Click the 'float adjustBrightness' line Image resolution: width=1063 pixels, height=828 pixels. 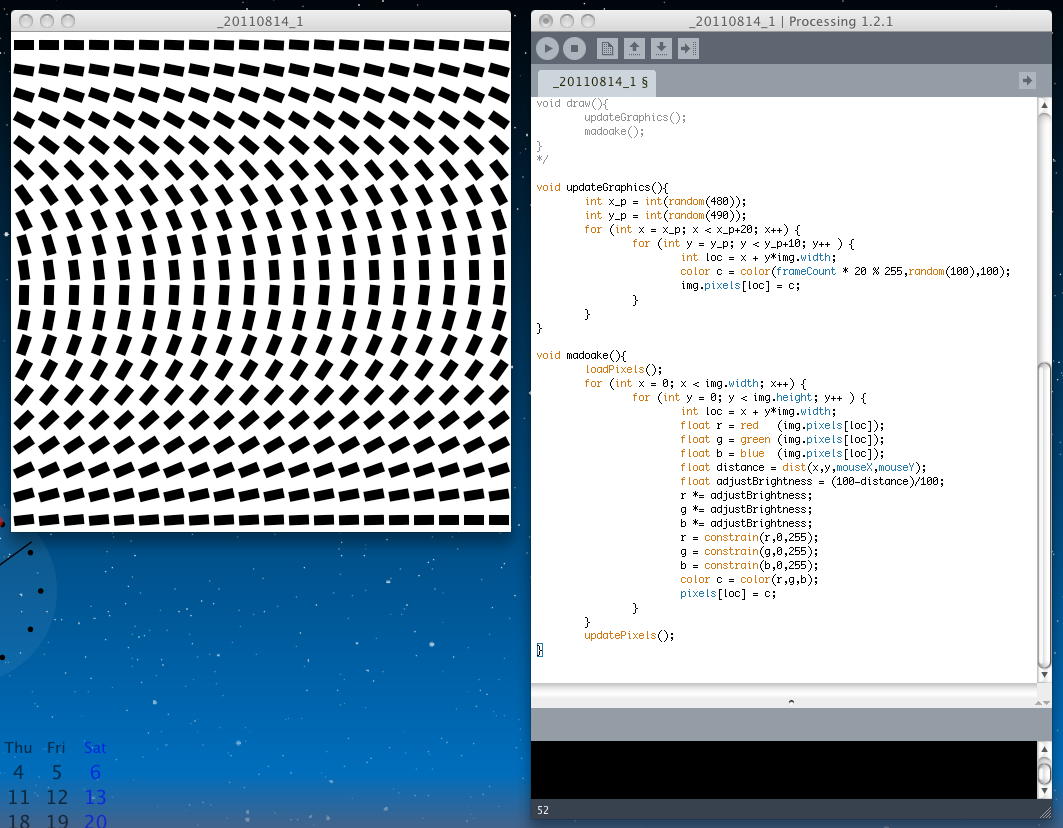point(812,481)
